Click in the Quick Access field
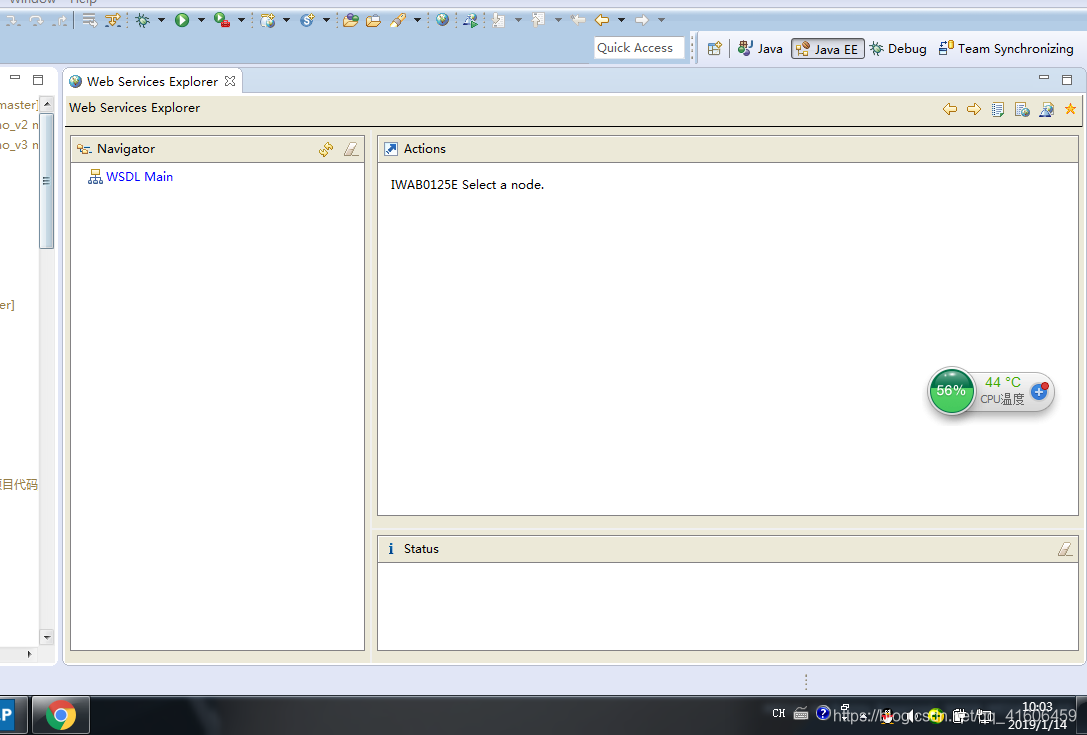Image resolution: width=1087 pixels, height=735 pixels. [x=638, y=48]
